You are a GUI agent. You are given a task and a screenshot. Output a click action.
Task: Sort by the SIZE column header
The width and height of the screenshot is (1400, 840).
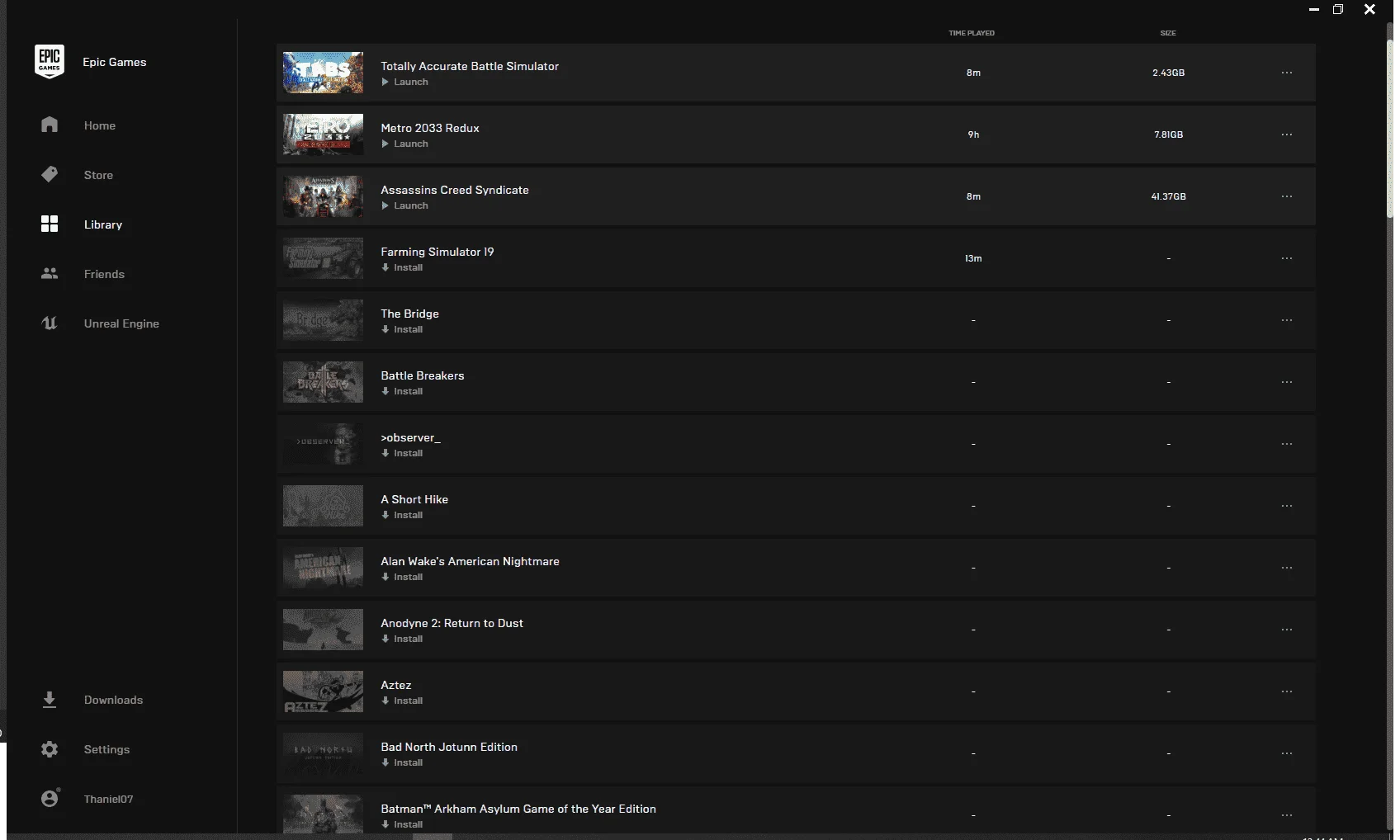[x=1168, y=33]
